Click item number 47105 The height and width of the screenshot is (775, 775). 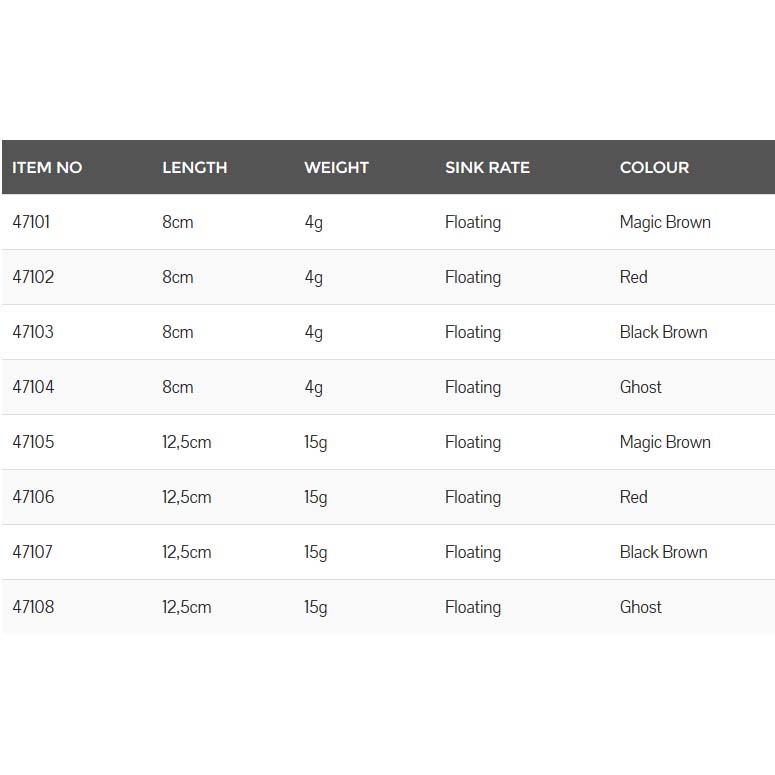coord(33,442)
